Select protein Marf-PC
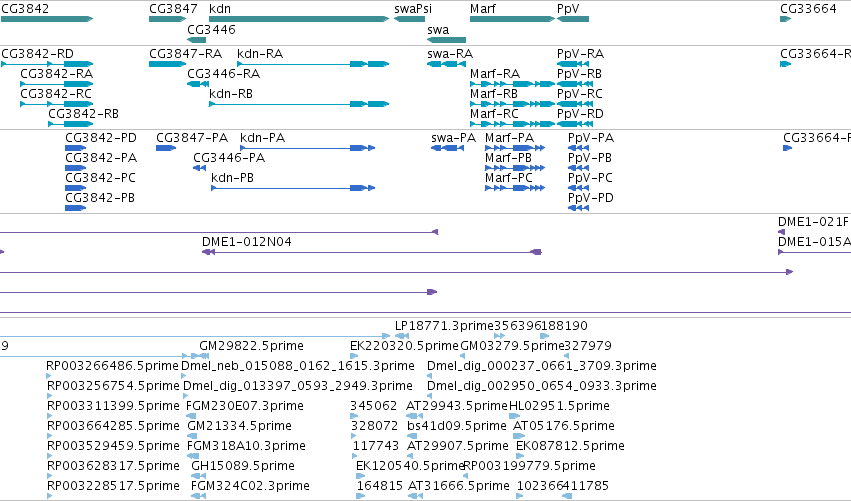 coord(509,178)
